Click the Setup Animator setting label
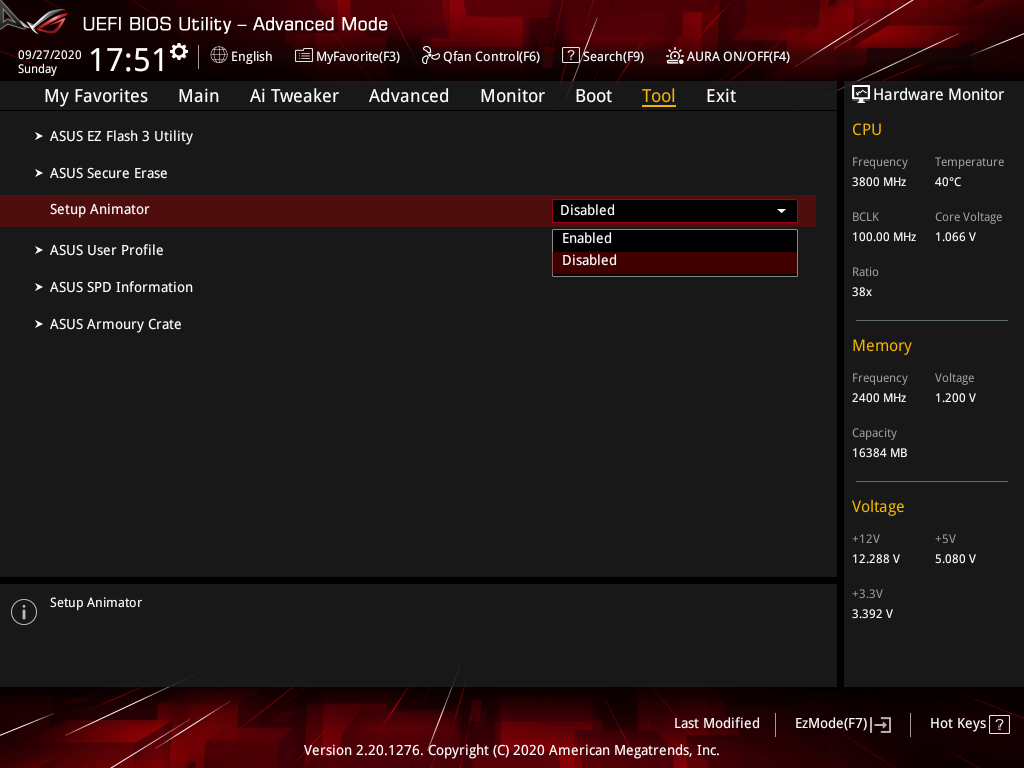 click(99, 209)
